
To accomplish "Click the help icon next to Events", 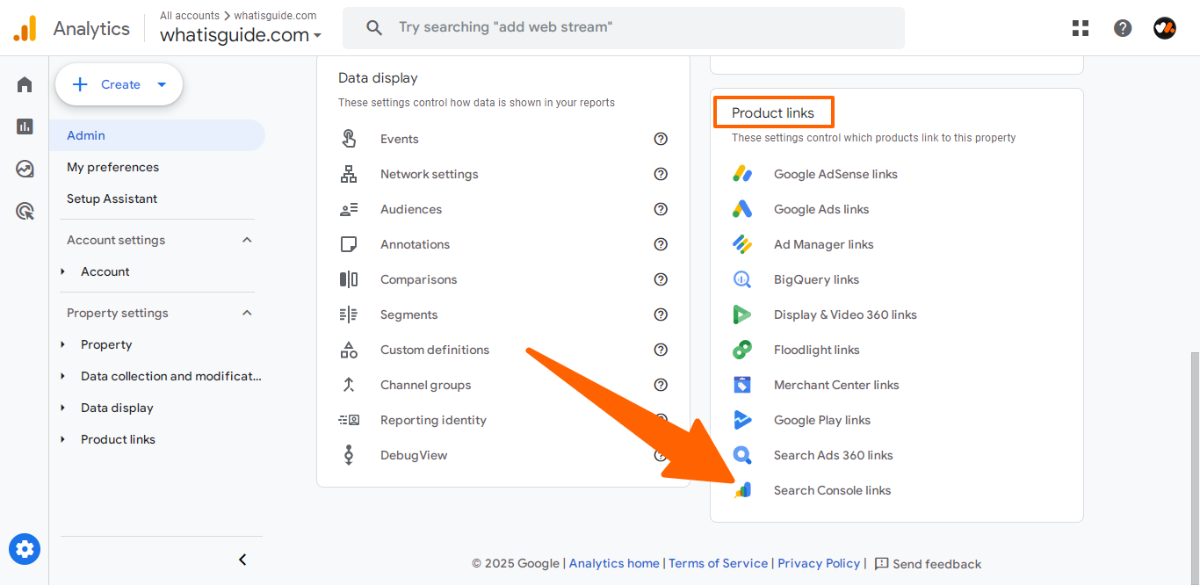I will pyautogui.click(x=660, y=139).
